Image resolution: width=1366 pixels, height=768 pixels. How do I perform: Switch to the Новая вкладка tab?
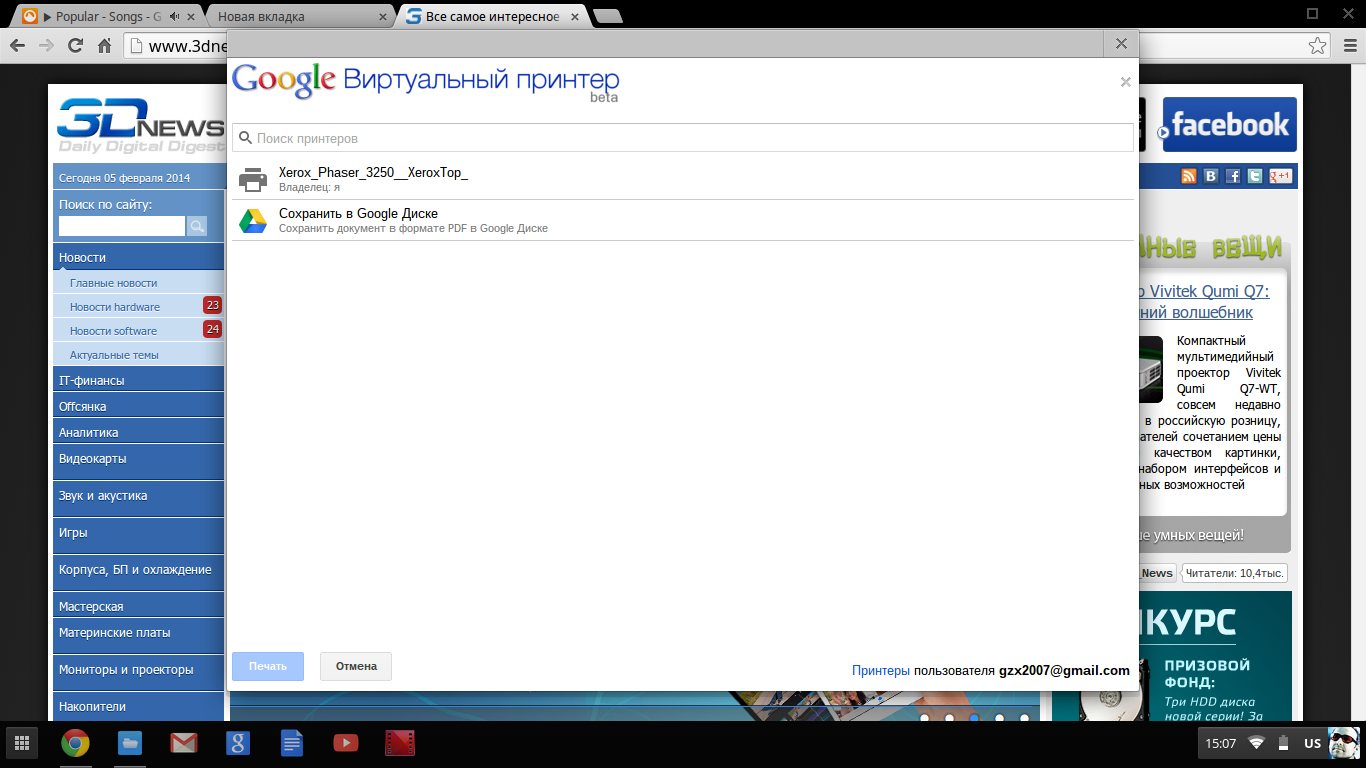(x=299, y=16)
